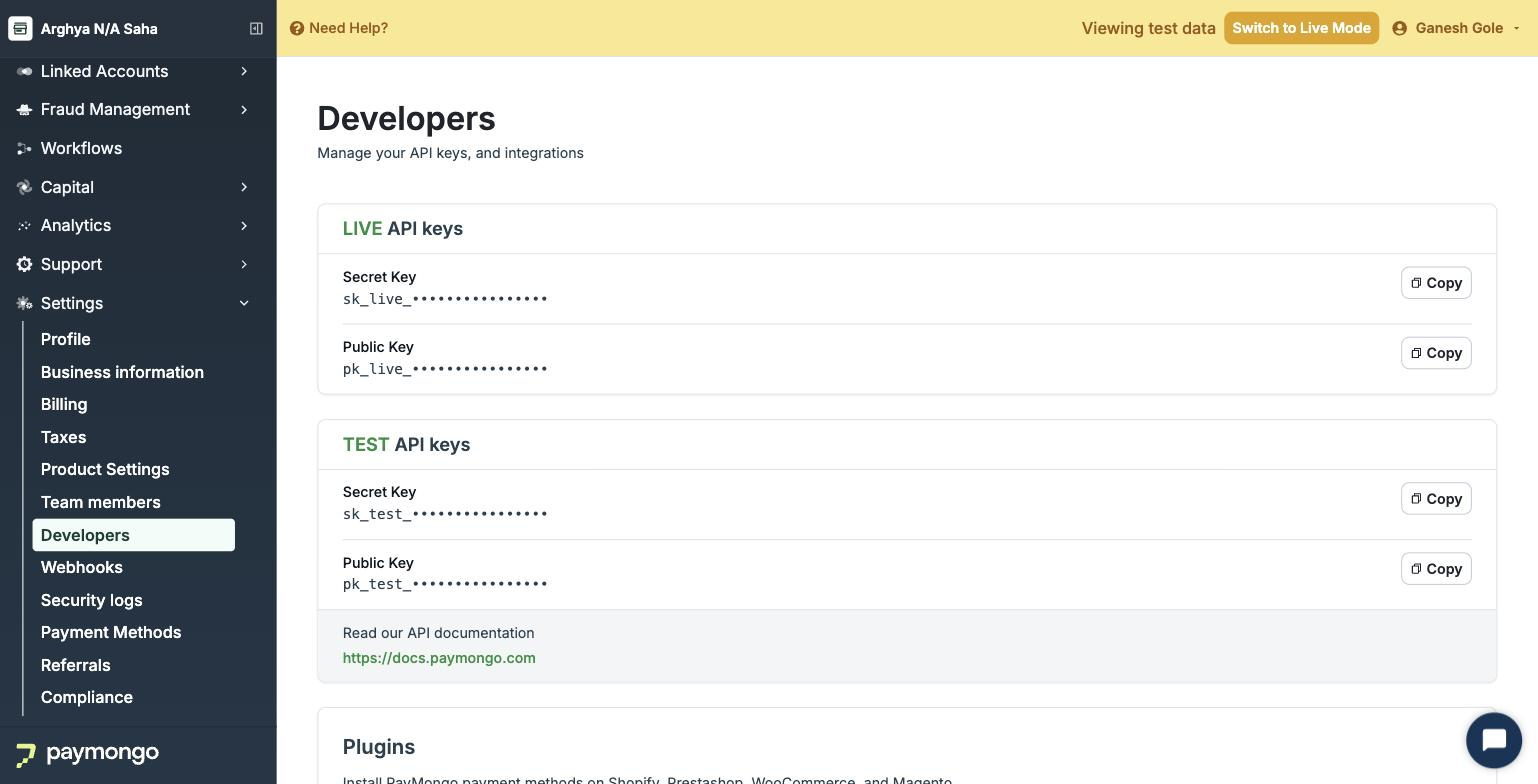The width and height of the screenshot is (1538, 784).
Task: Collapse the sidebar using the panel icon
Action: click(x=256, y=28)
